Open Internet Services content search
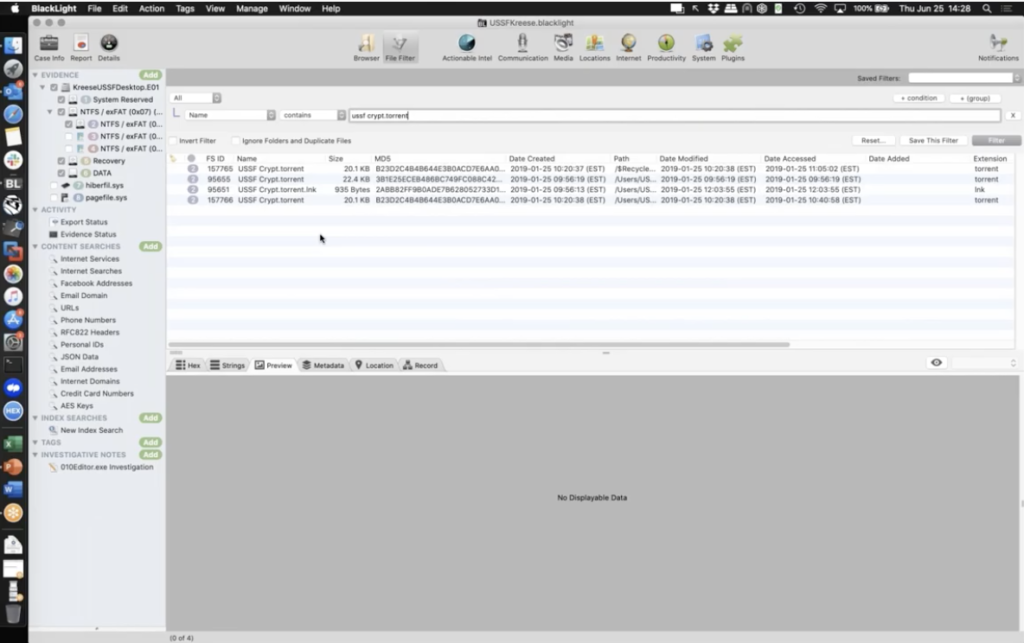This screenshot has height=643, width=1024. pos(89,259)
